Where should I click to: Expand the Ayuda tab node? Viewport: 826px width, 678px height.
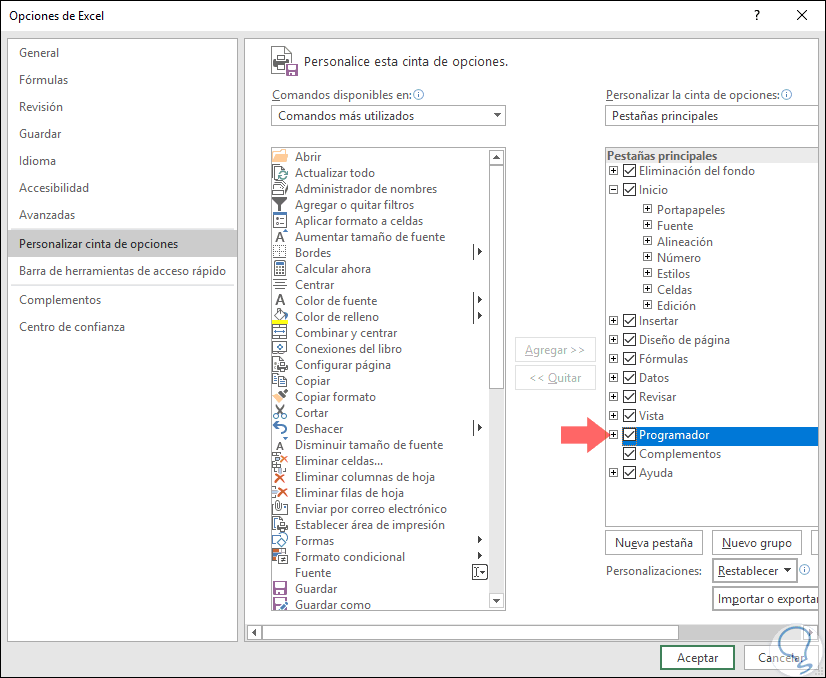[613, 473]
